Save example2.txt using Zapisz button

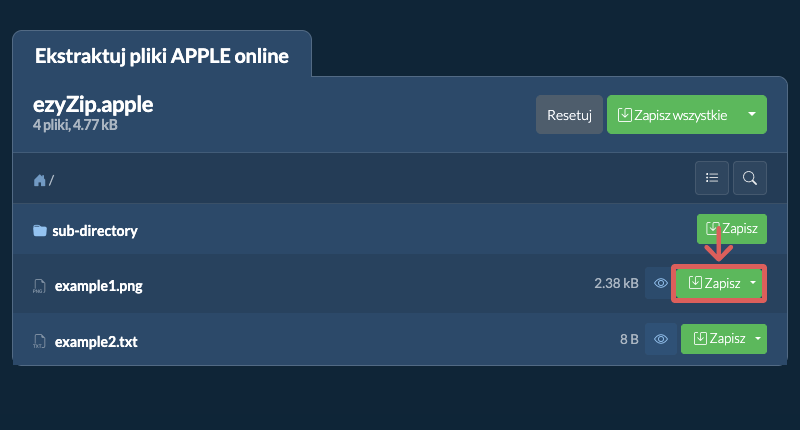point(715,339)
